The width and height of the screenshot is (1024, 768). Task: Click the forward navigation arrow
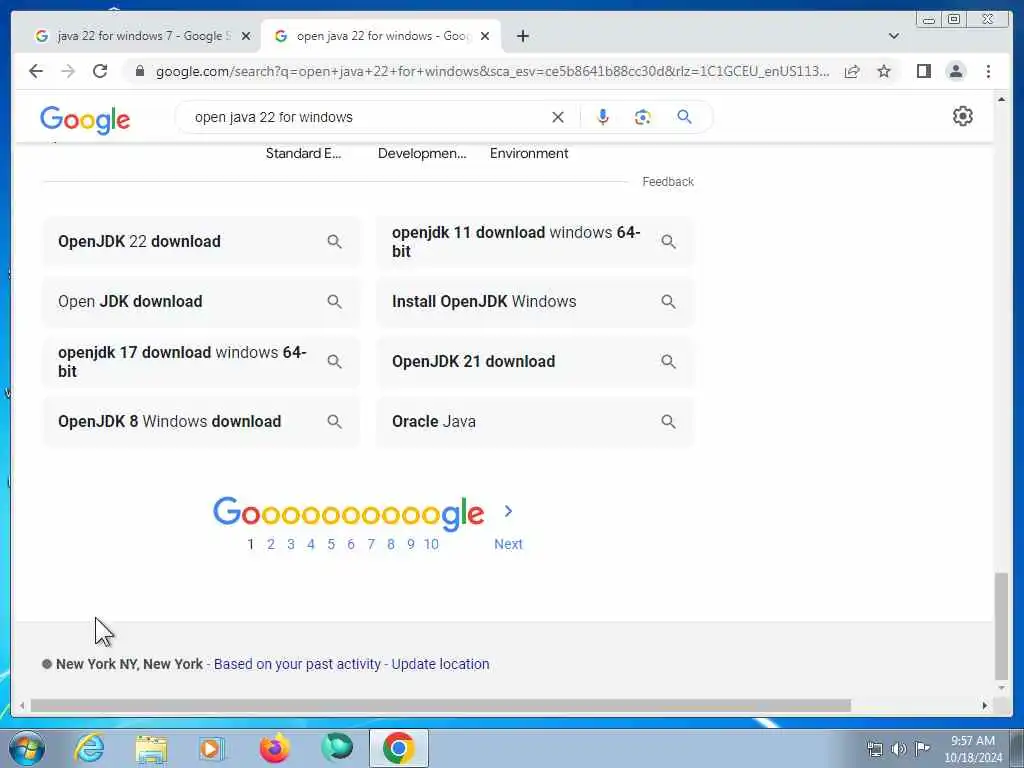(x=68, y=71)
